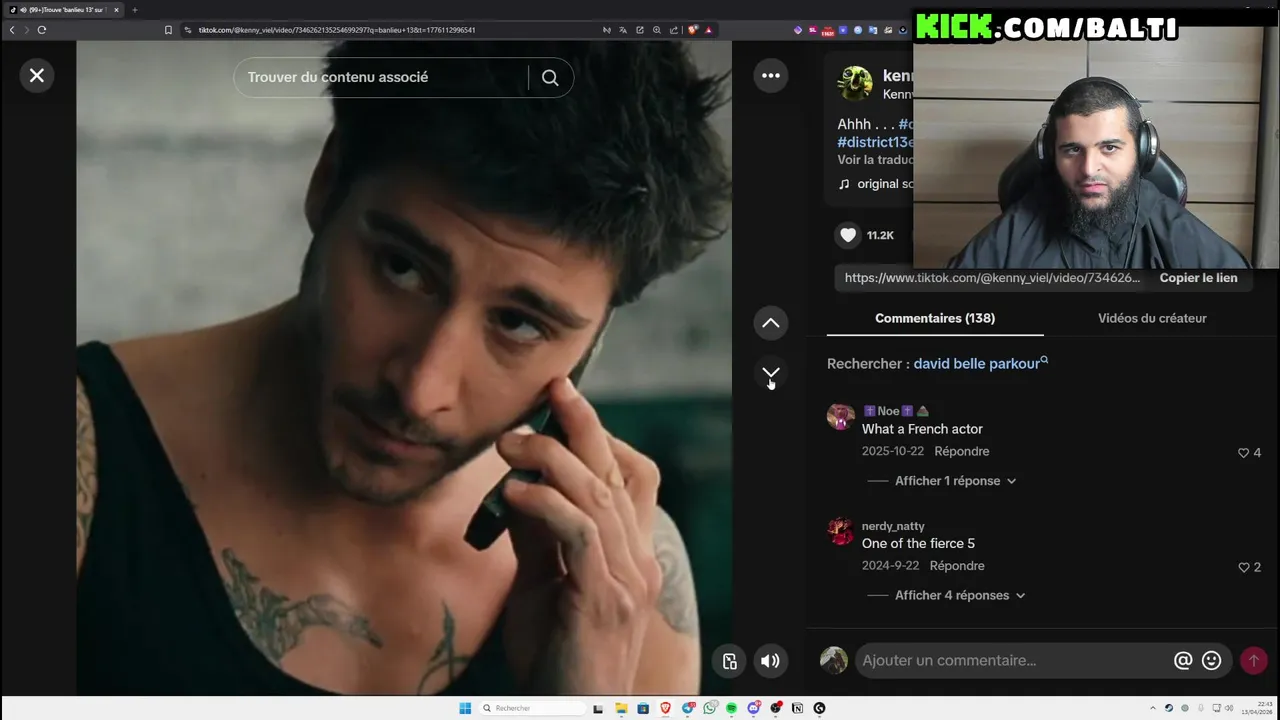This screenshot has height=720, width=1280.
Task: Go to next video with down chevron
Action: [770, 373]
